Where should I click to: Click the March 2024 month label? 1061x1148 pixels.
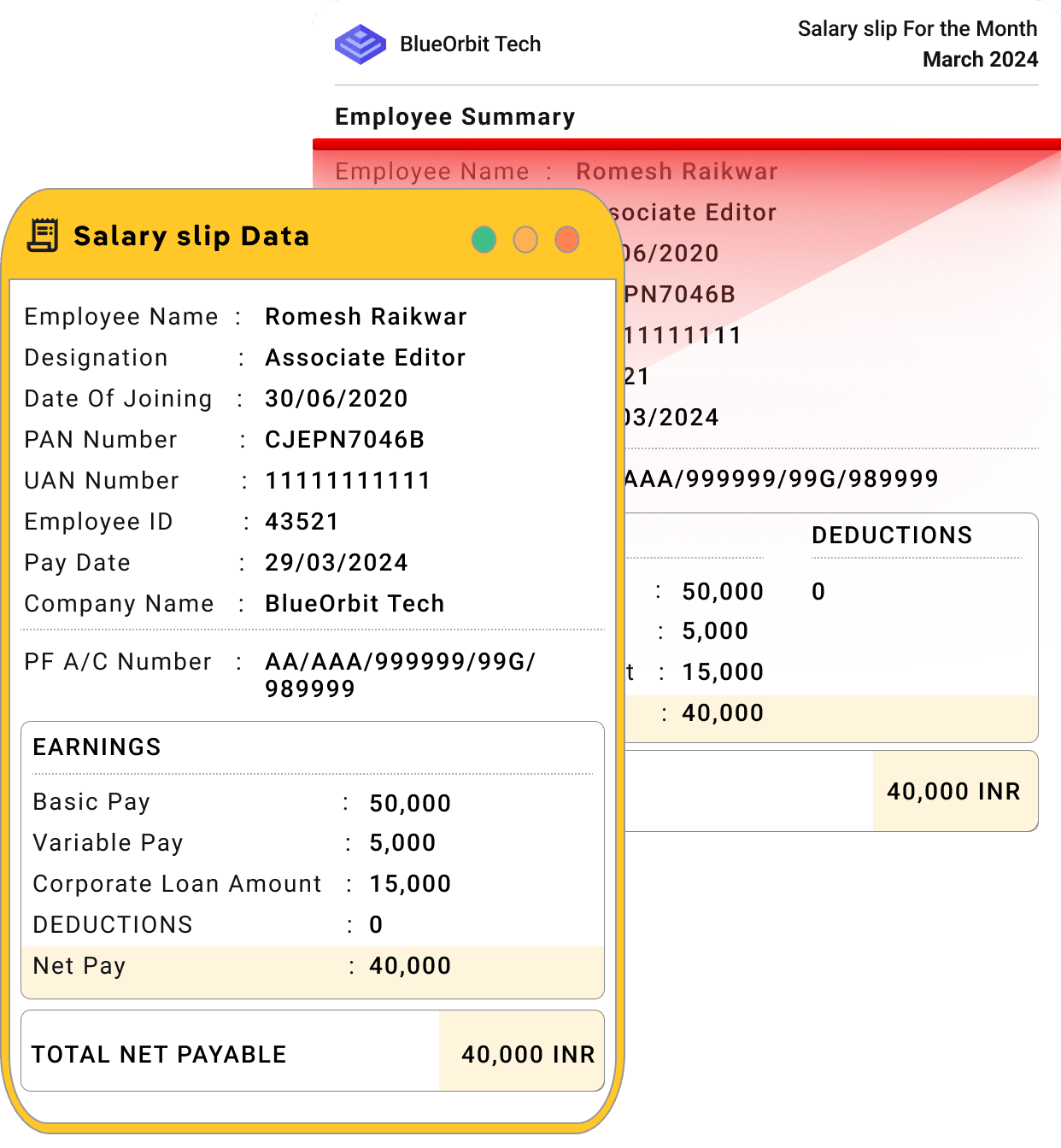980,59
